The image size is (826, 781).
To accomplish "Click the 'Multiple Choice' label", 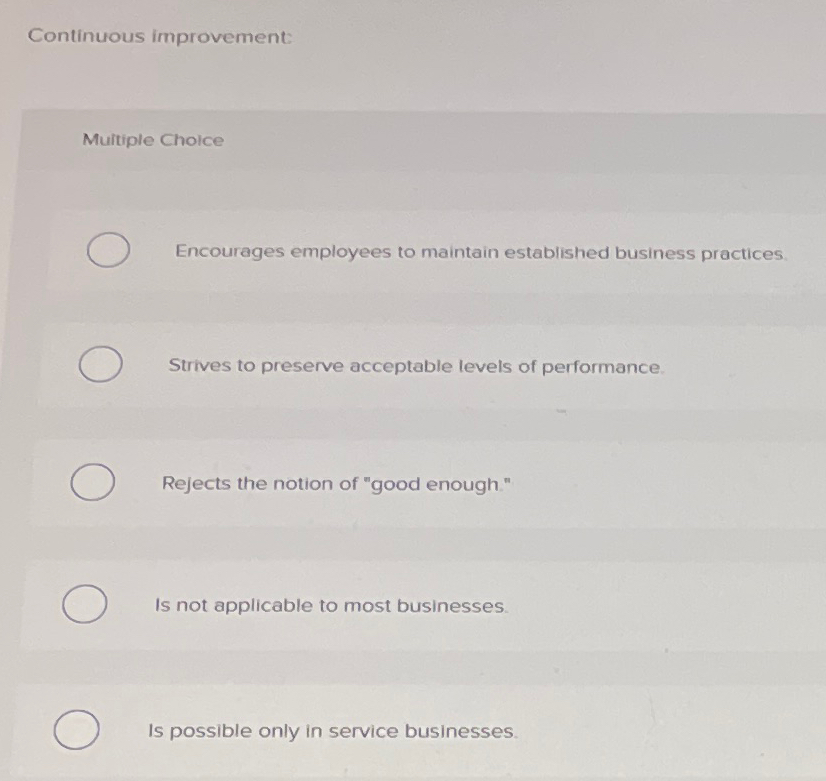I will click(152, 140).
